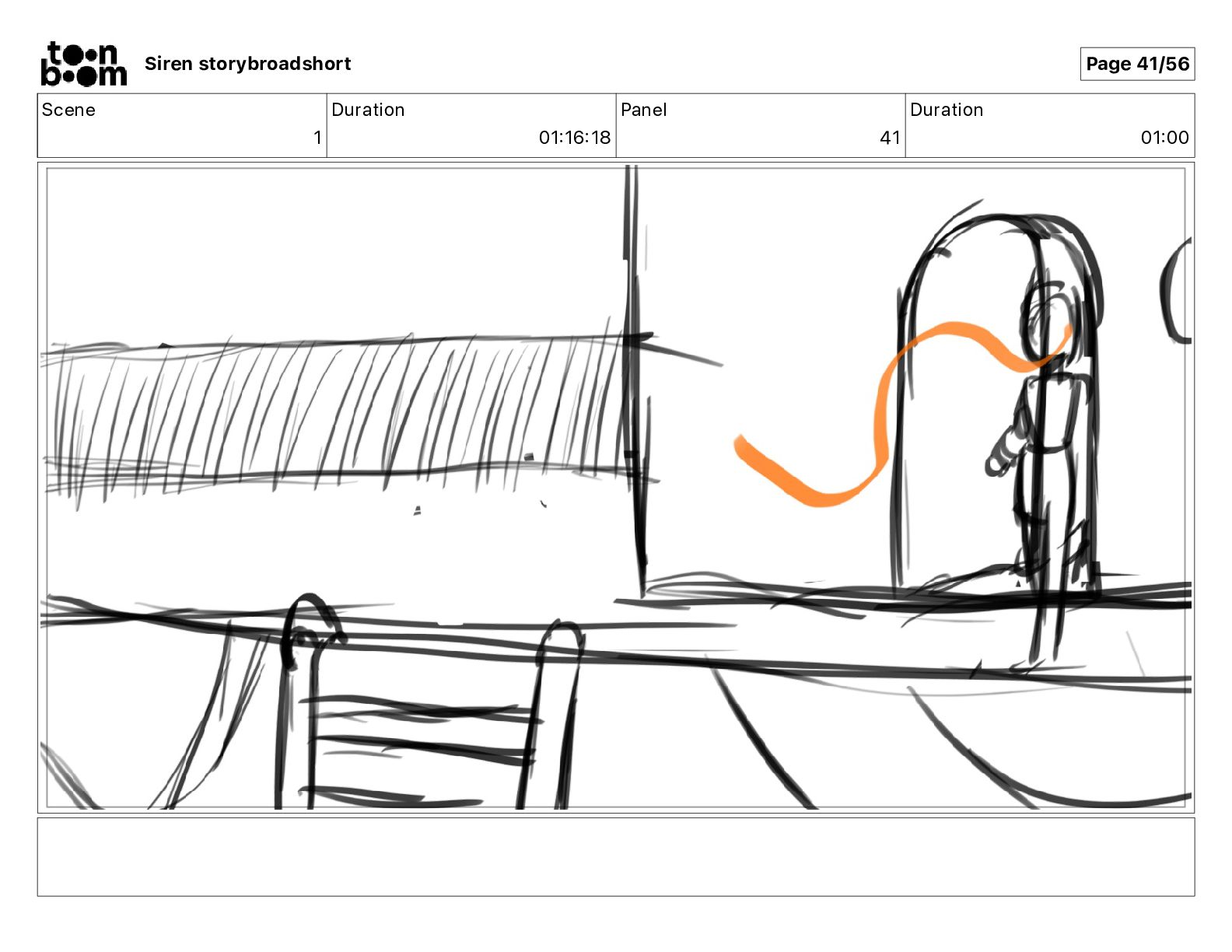
Task: Click the 'Panel' header label
Action: [x=644, y=110]
